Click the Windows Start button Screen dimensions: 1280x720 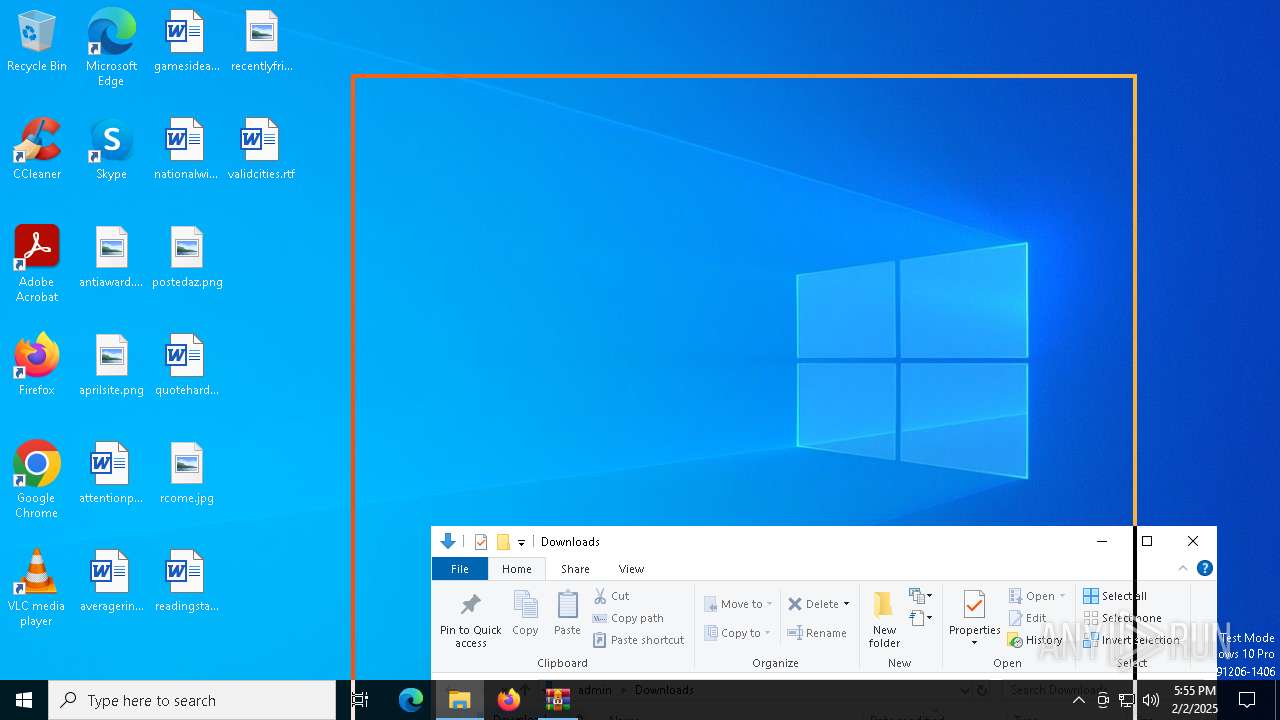(24, 700)
